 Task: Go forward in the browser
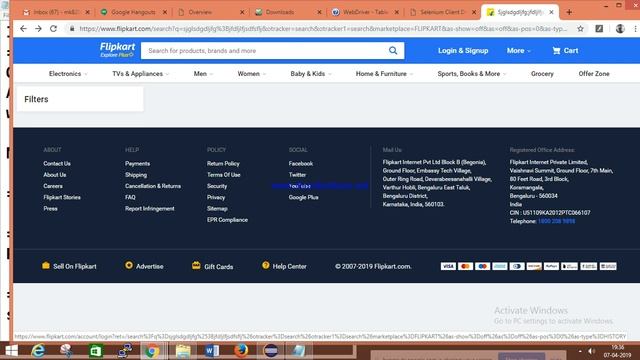pos(38,29)
